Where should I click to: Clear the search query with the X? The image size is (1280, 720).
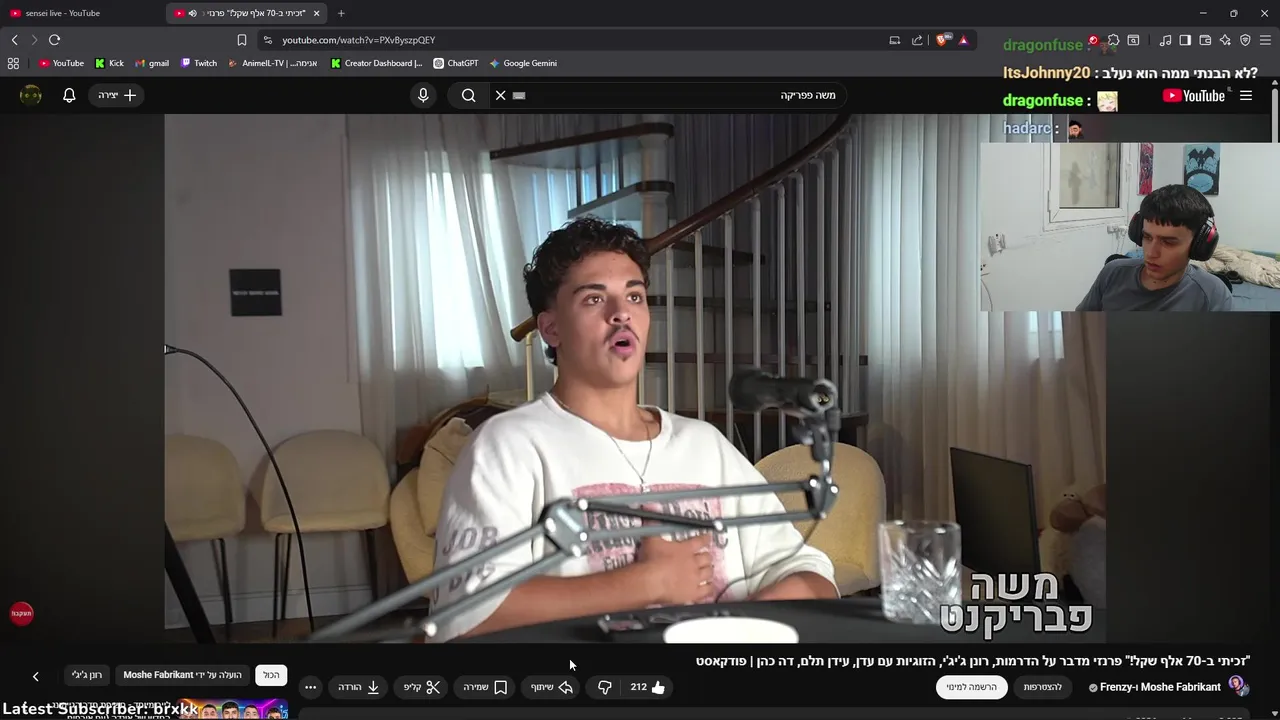pyautogui.click(x=500, y=95)
